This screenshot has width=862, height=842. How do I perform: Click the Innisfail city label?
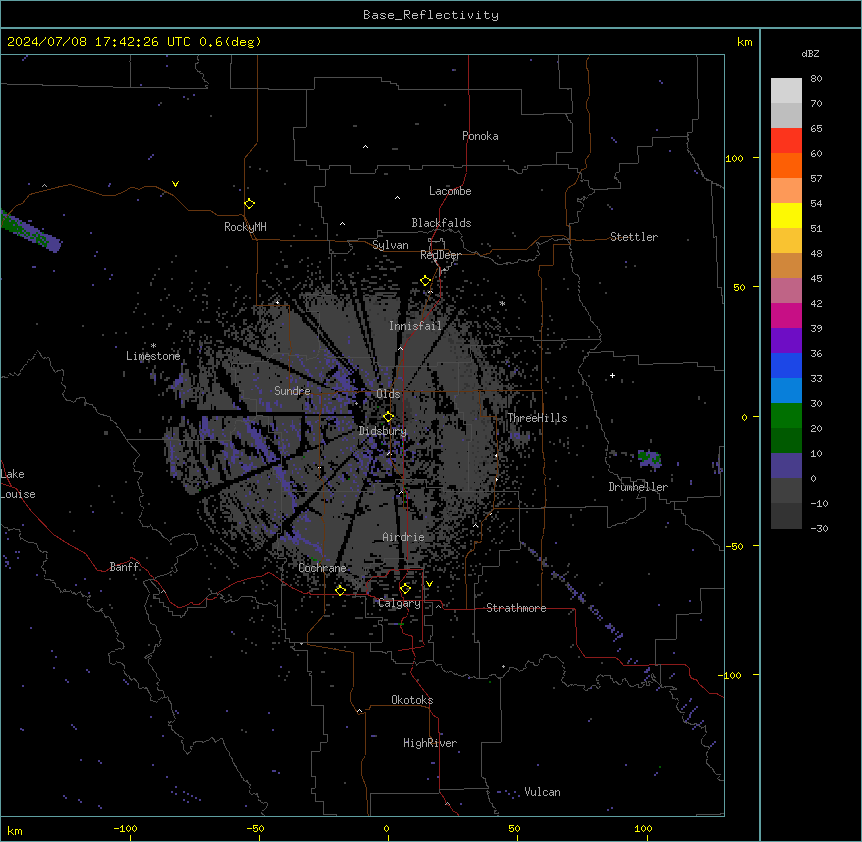(415, 326)
